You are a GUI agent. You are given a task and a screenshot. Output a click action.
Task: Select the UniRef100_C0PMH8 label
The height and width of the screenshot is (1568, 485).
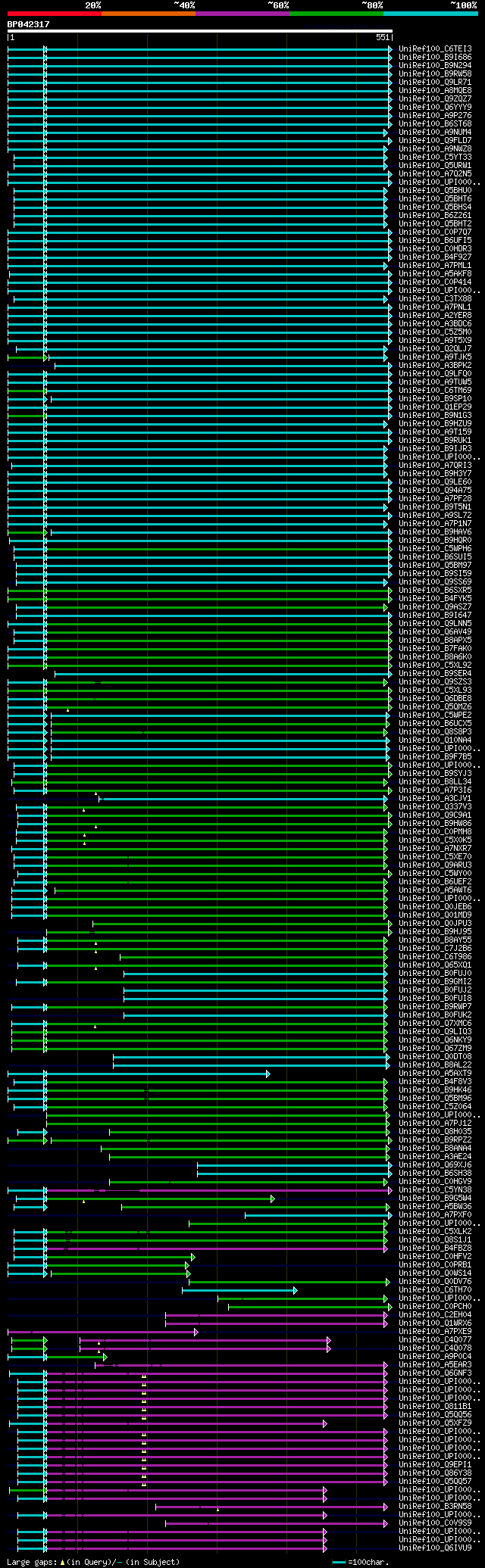(x=435, y=832)
